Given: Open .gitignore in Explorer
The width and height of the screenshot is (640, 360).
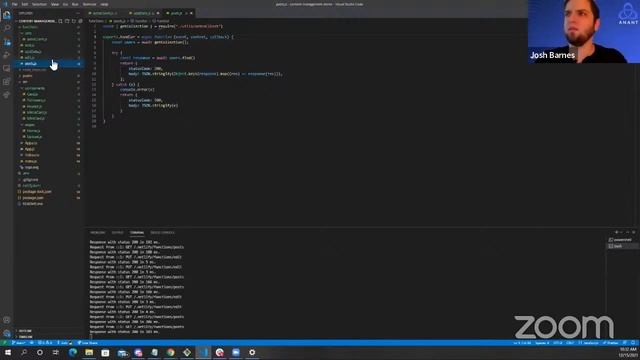Looking at the screenshot, I should (x=49, y=180).
